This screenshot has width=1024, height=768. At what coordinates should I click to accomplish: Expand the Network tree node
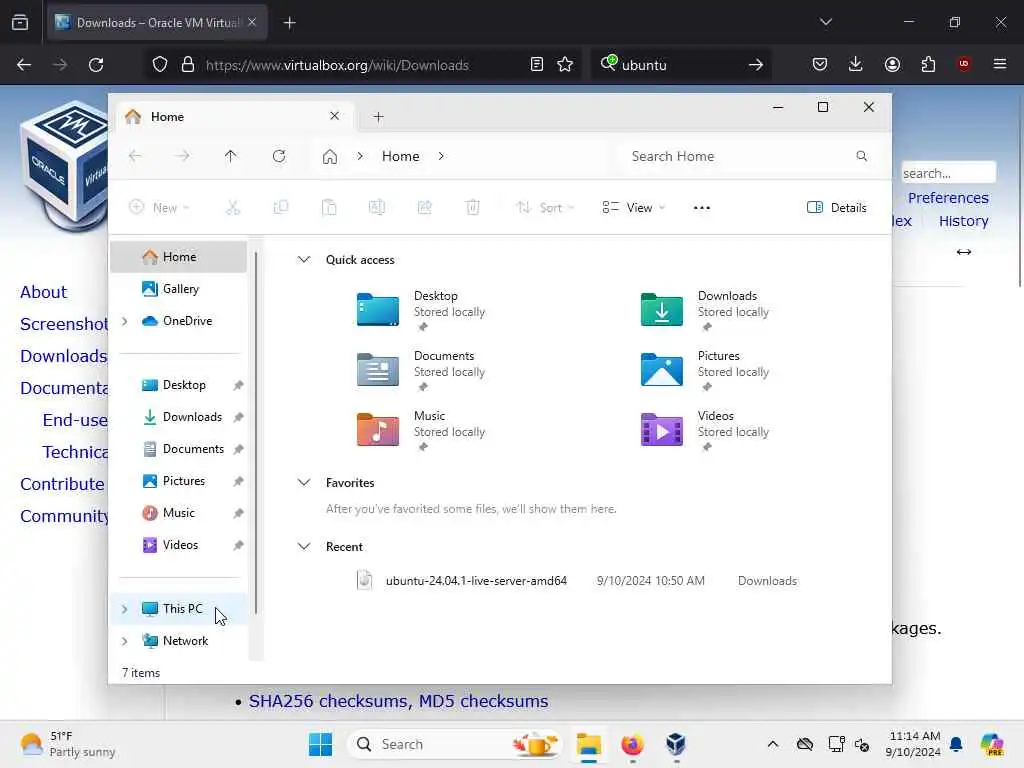click(x=125, y=641)
